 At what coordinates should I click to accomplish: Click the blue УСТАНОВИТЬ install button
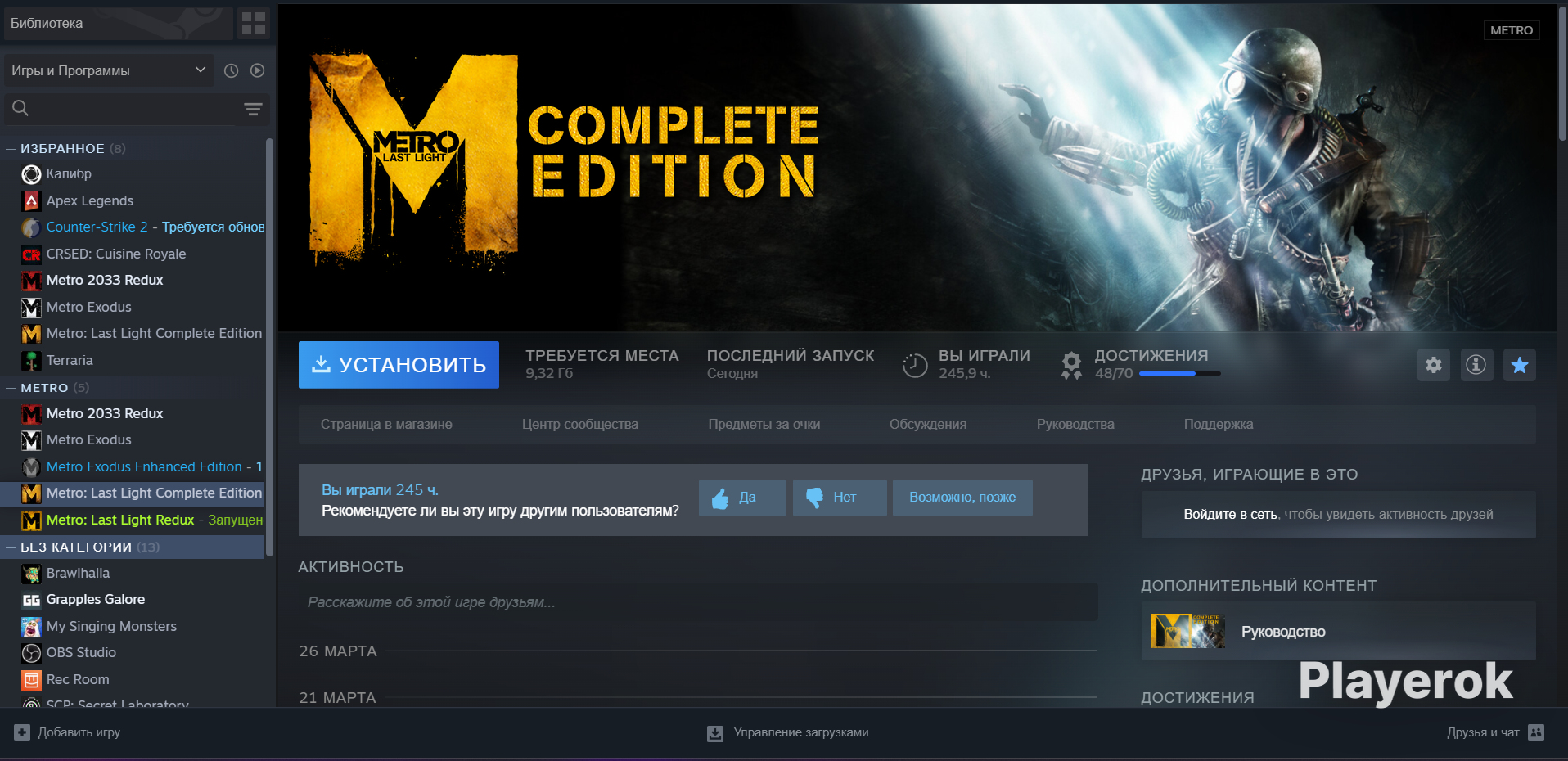[x=399, y=365]
